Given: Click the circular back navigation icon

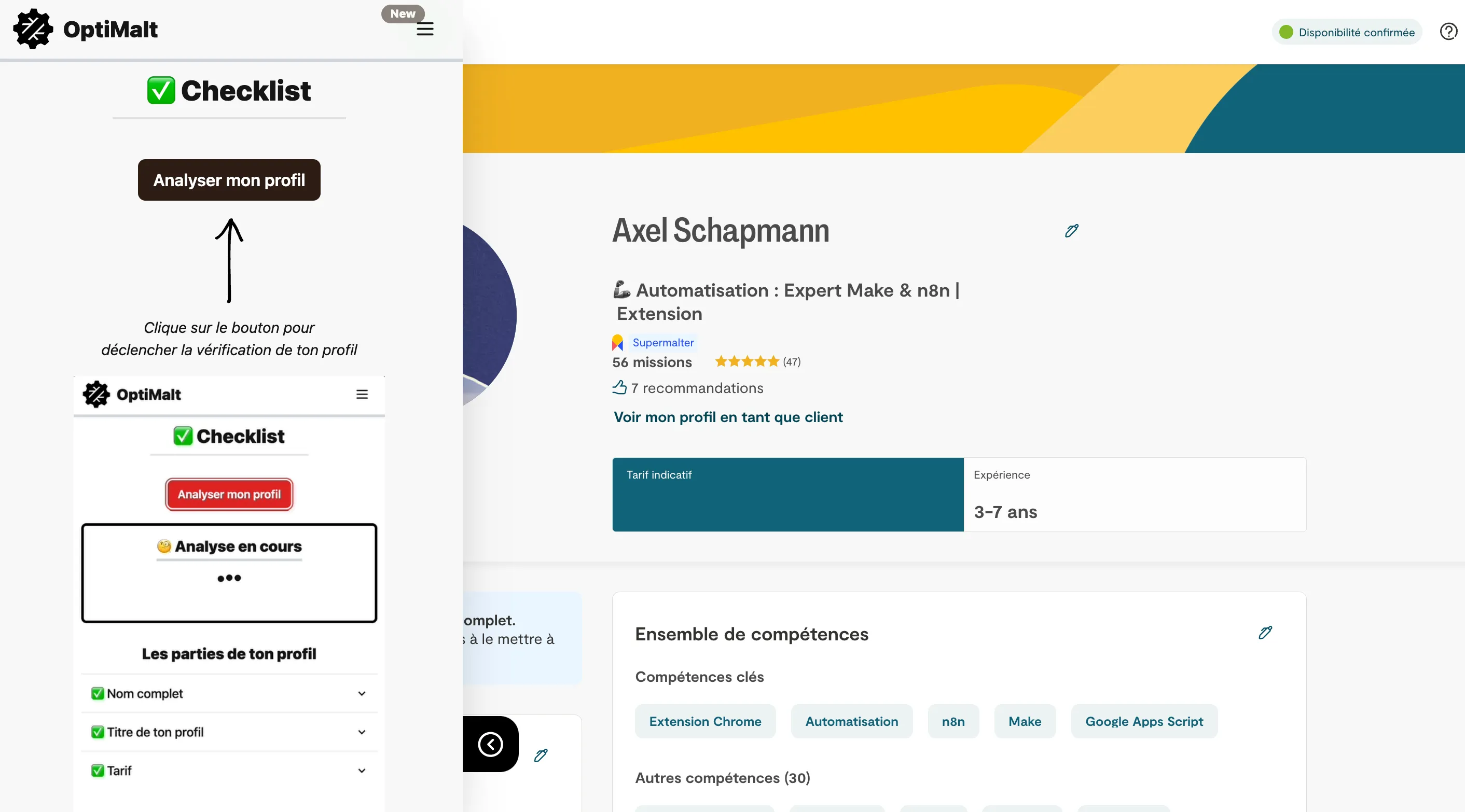Looking at the screenshot, I should (490, 744).
